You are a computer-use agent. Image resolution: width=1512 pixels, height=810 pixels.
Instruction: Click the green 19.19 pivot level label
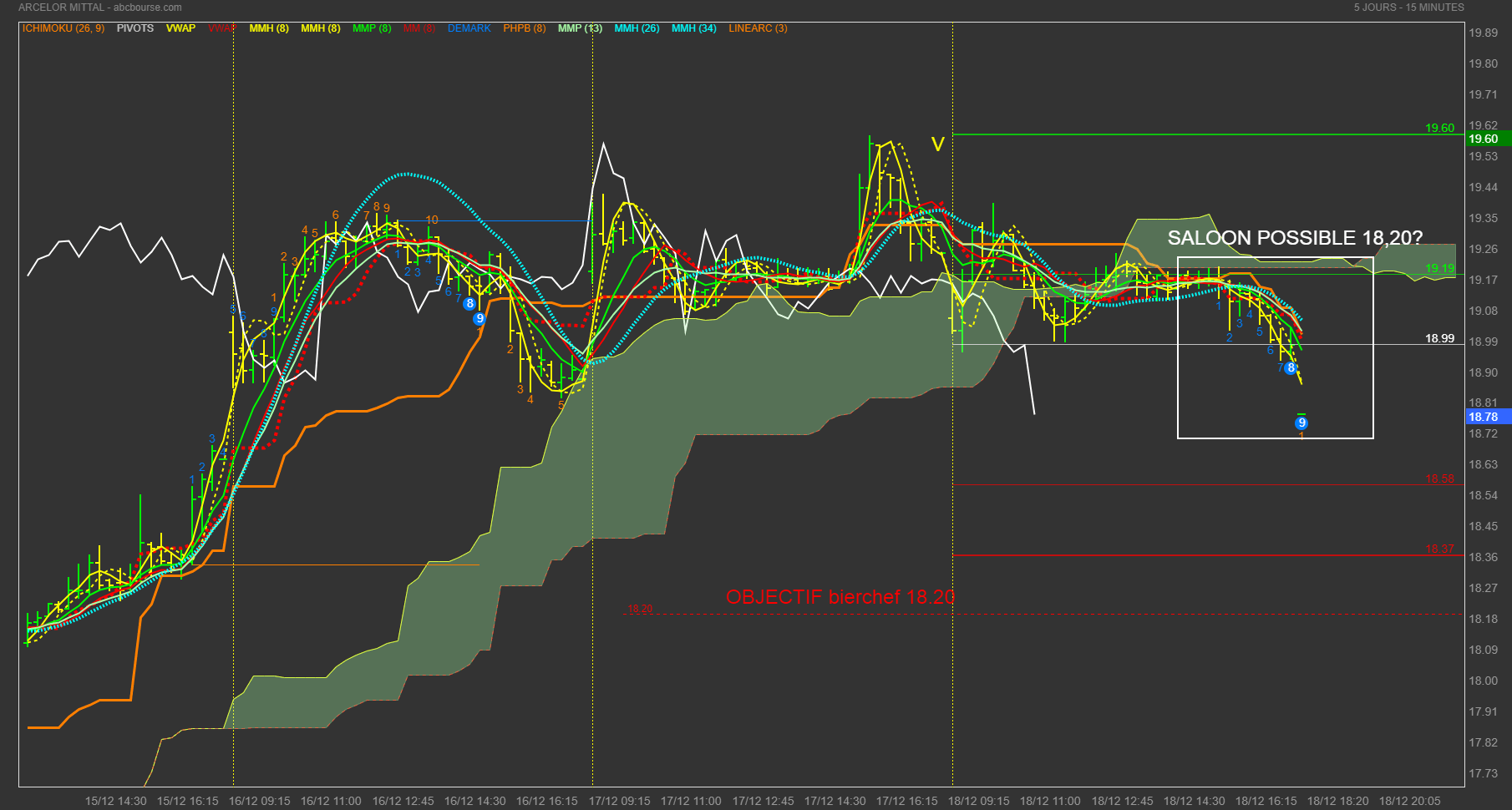point(1440,268)
